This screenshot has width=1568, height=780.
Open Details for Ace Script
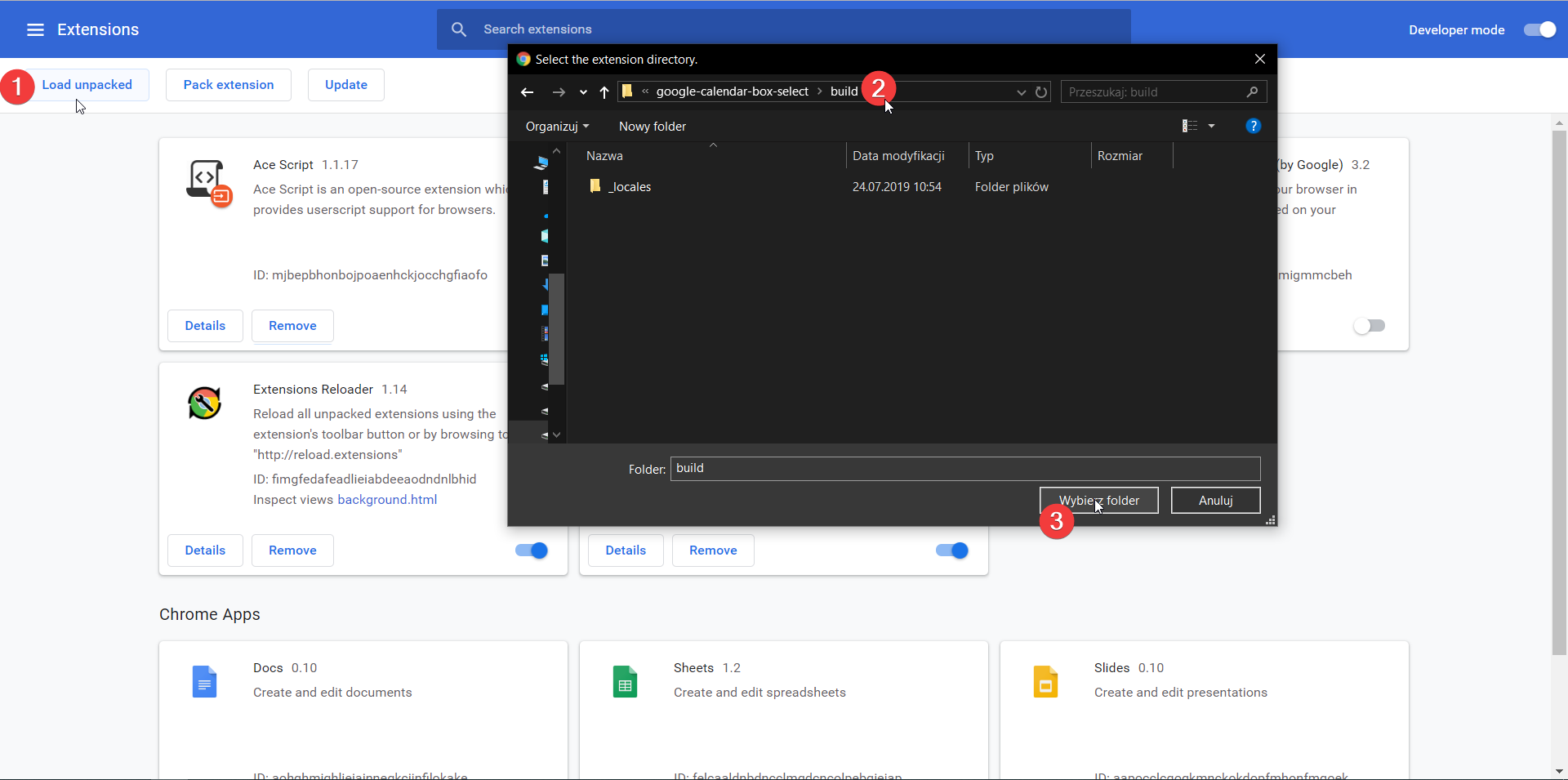(205, 326)
